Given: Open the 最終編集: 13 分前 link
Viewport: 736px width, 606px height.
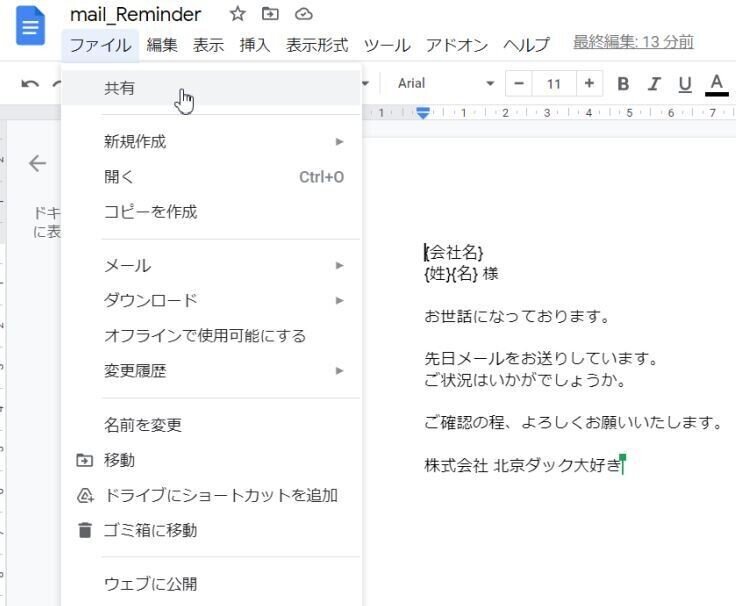Looking at the screenshot, I should (633, 42).
